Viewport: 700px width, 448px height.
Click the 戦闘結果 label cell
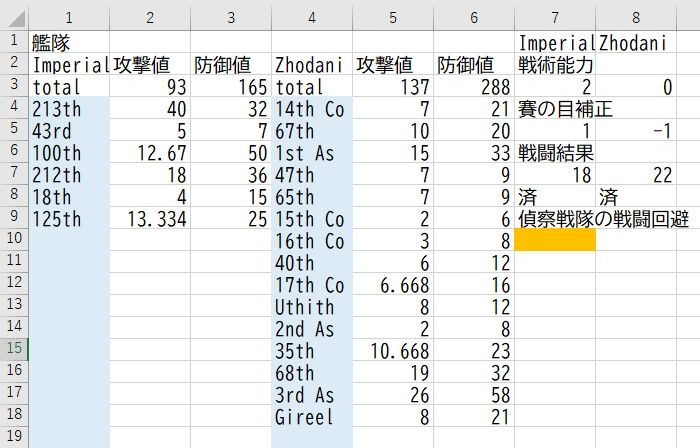[555, 152]
